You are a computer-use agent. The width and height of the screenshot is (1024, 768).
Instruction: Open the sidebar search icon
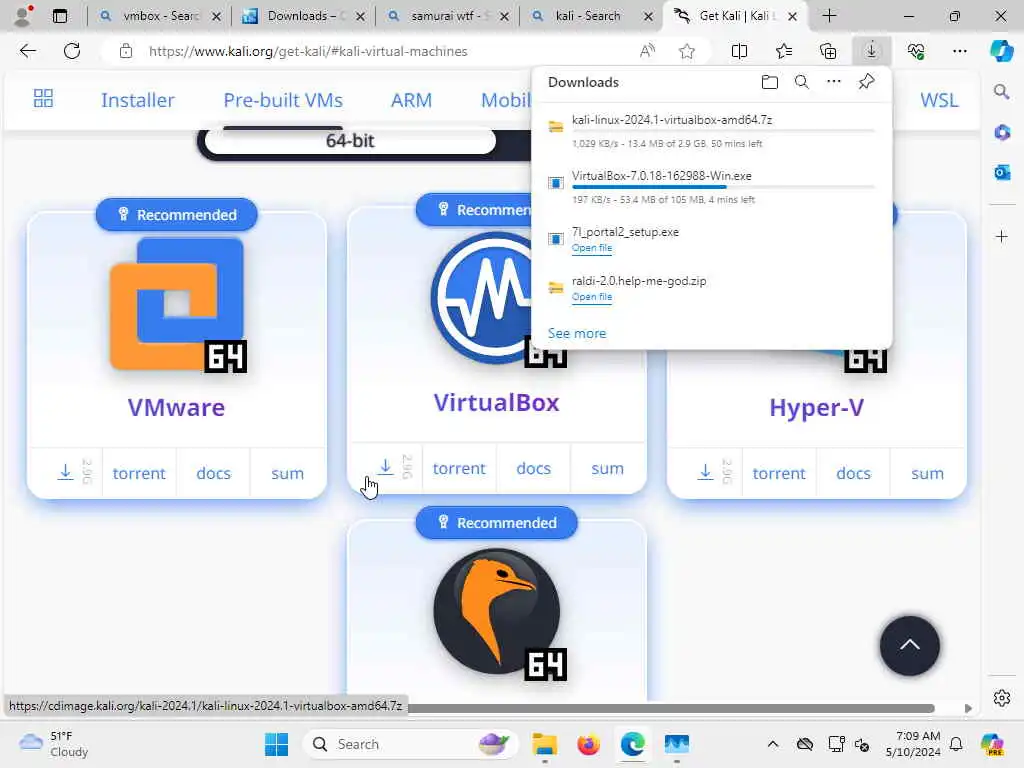point(1002,91)
